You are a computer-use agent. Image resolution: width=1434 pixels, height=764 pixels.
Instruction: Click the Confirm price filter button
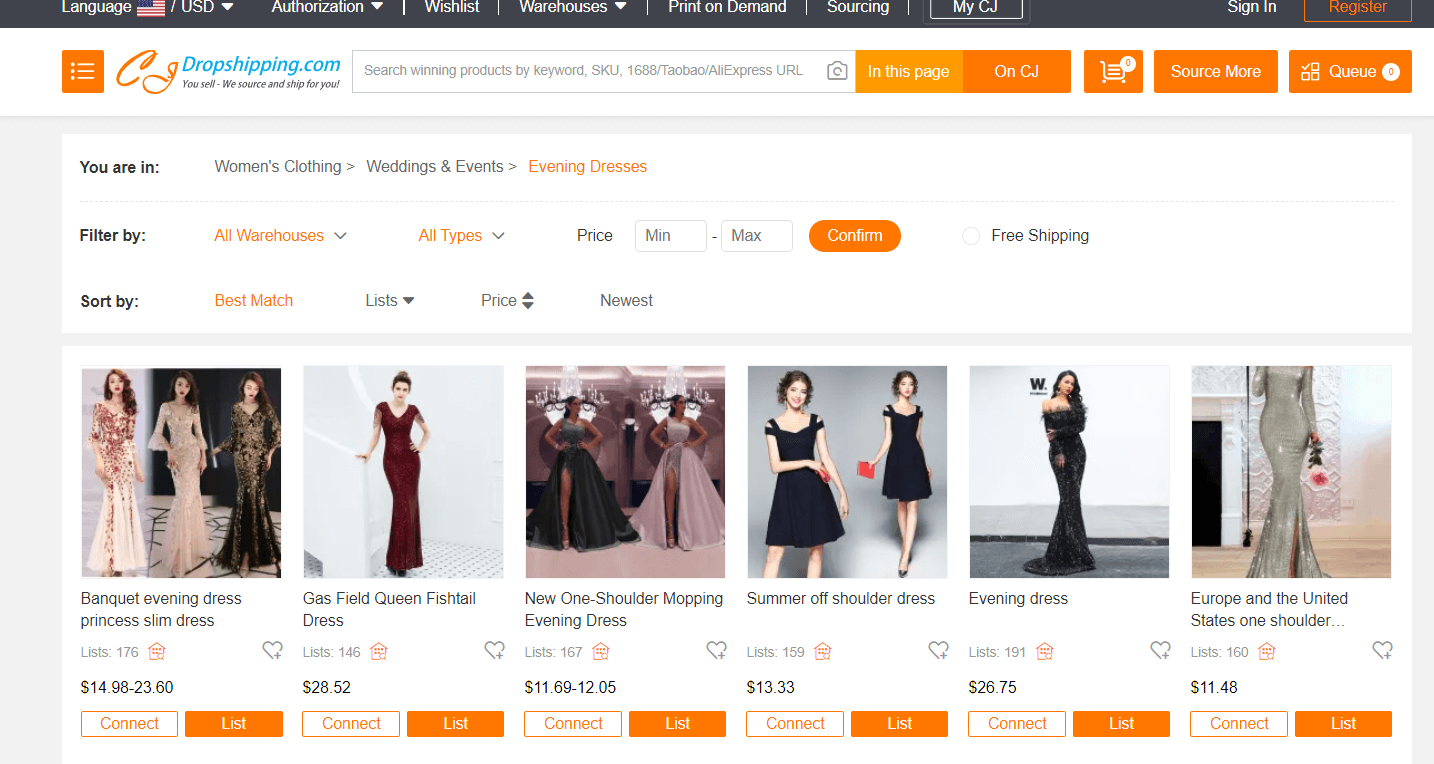(855, 236)
